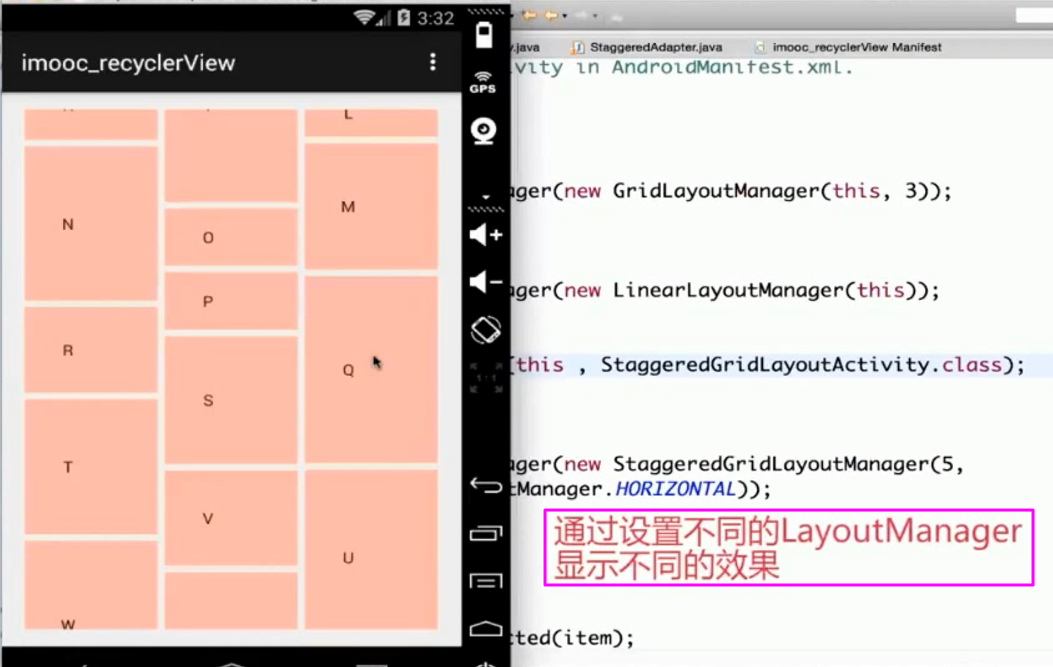
Task: Tap grid item O
Action: [231, 237]
